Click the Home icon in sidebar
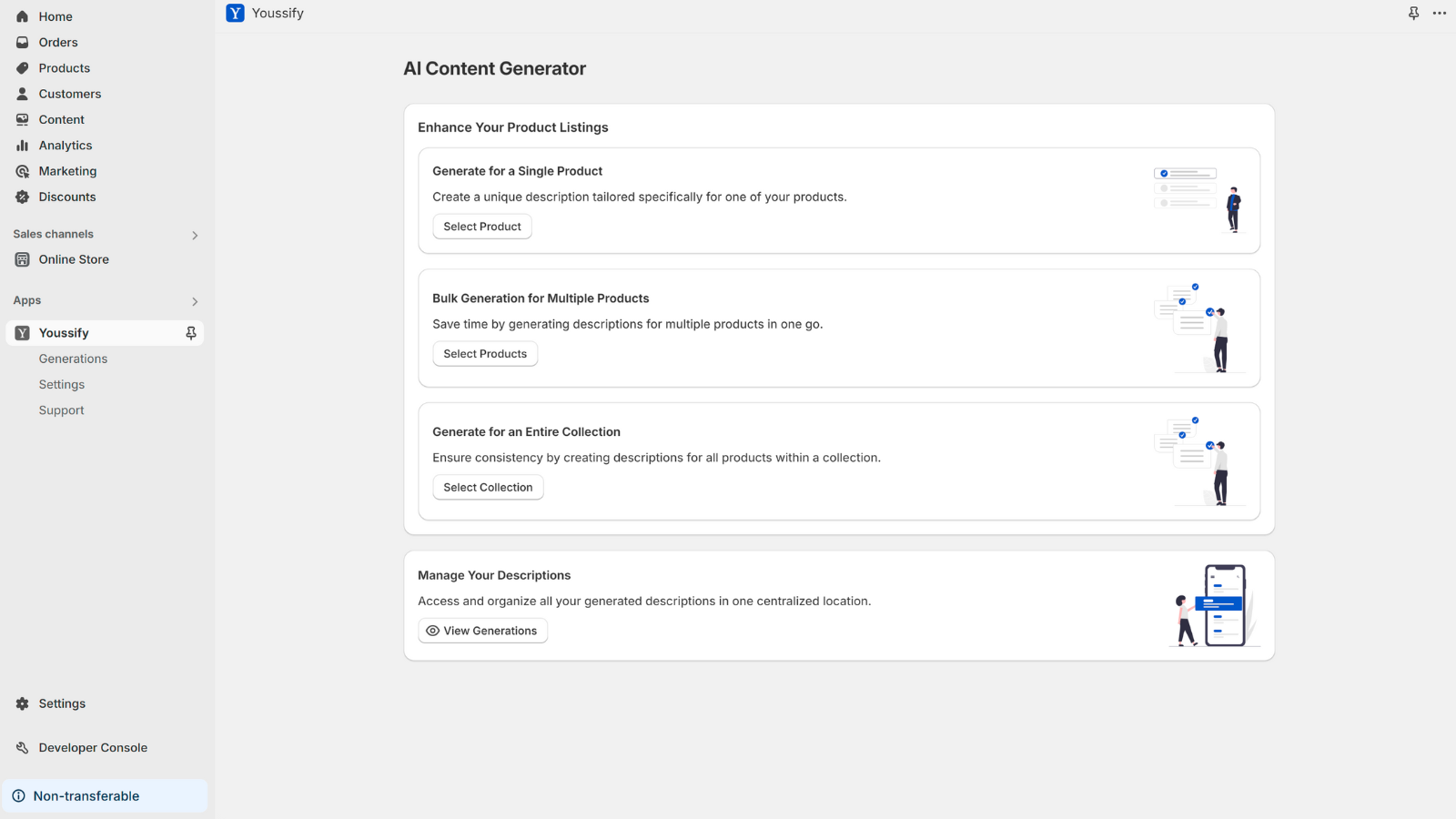This screenshot has height=819, width=1456. coord(23,16)
